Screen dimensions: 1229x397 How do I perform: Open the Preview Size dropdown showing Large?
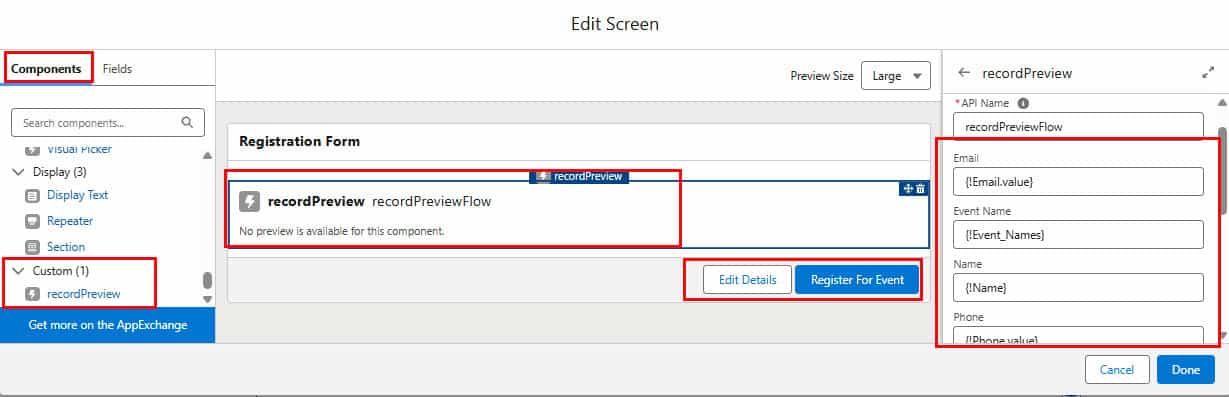[x=896, y=76]
